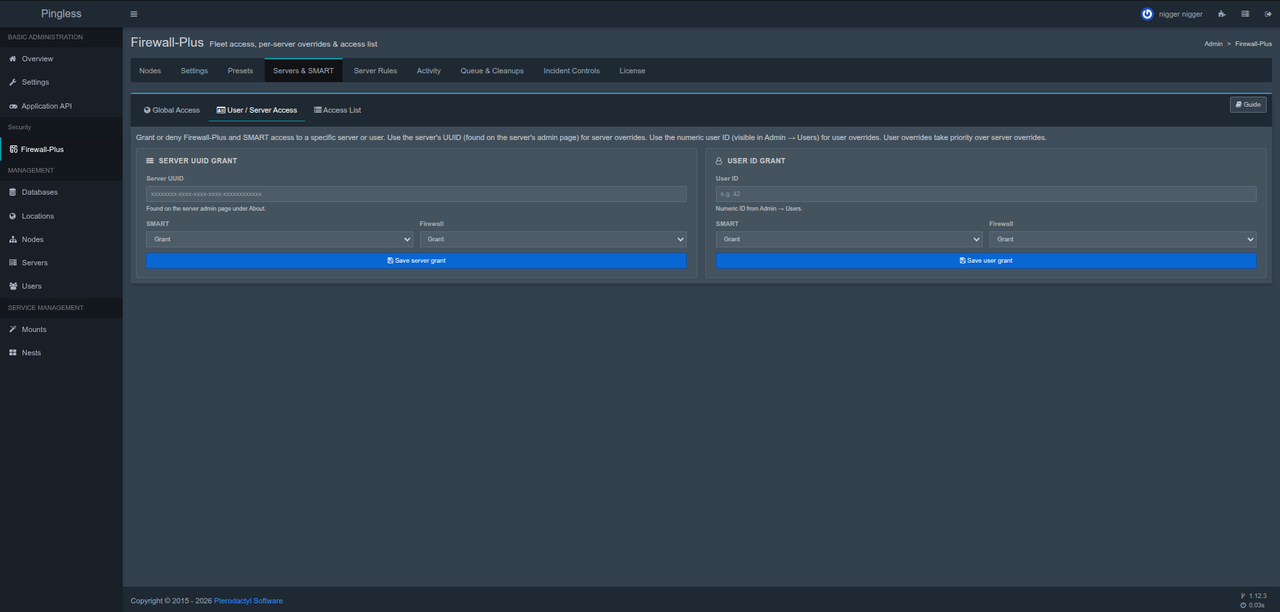Click Save server grant
This screenshot has height=612, width=1280.
tap(416, 260)
